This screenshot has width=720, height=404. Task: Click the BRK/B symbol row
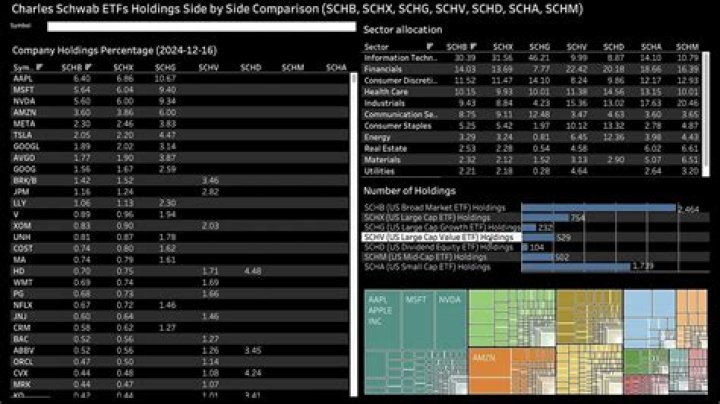(179, 180)
